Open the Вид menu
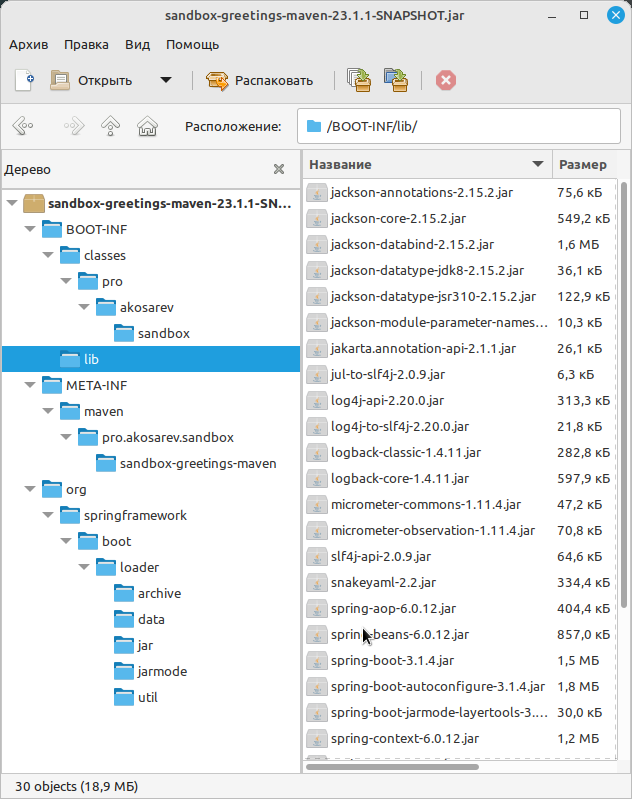 pos(138,45)
